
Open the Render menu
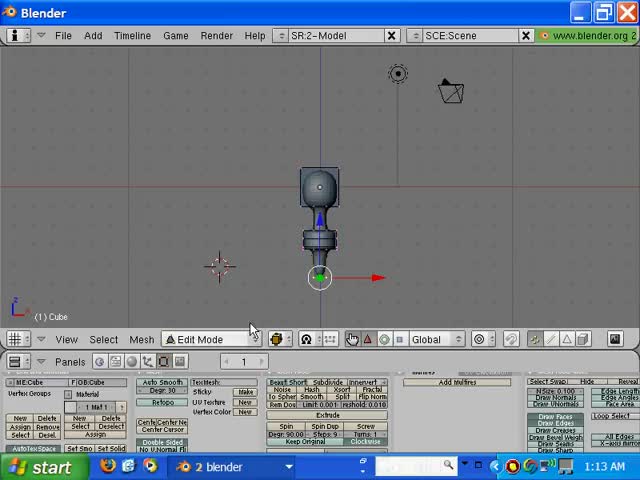tap(216, 36)
